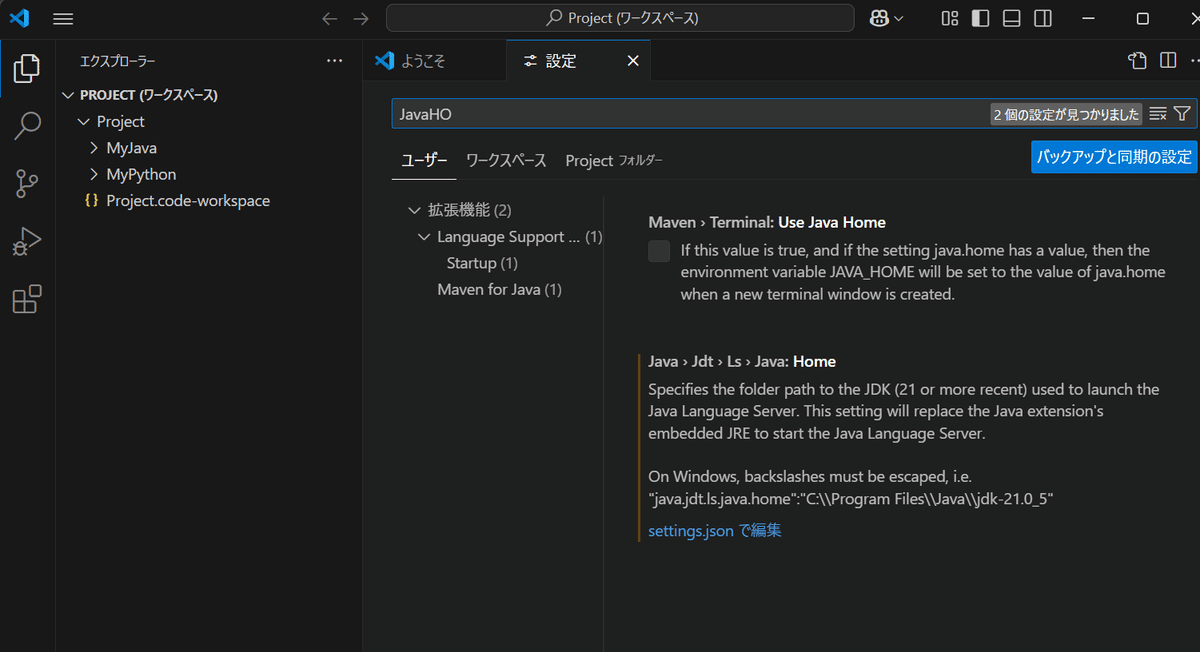This screenshot has height=652, width=1200.
Task: Select the ユーザー settings scope tab
Action: coord(424,160)
